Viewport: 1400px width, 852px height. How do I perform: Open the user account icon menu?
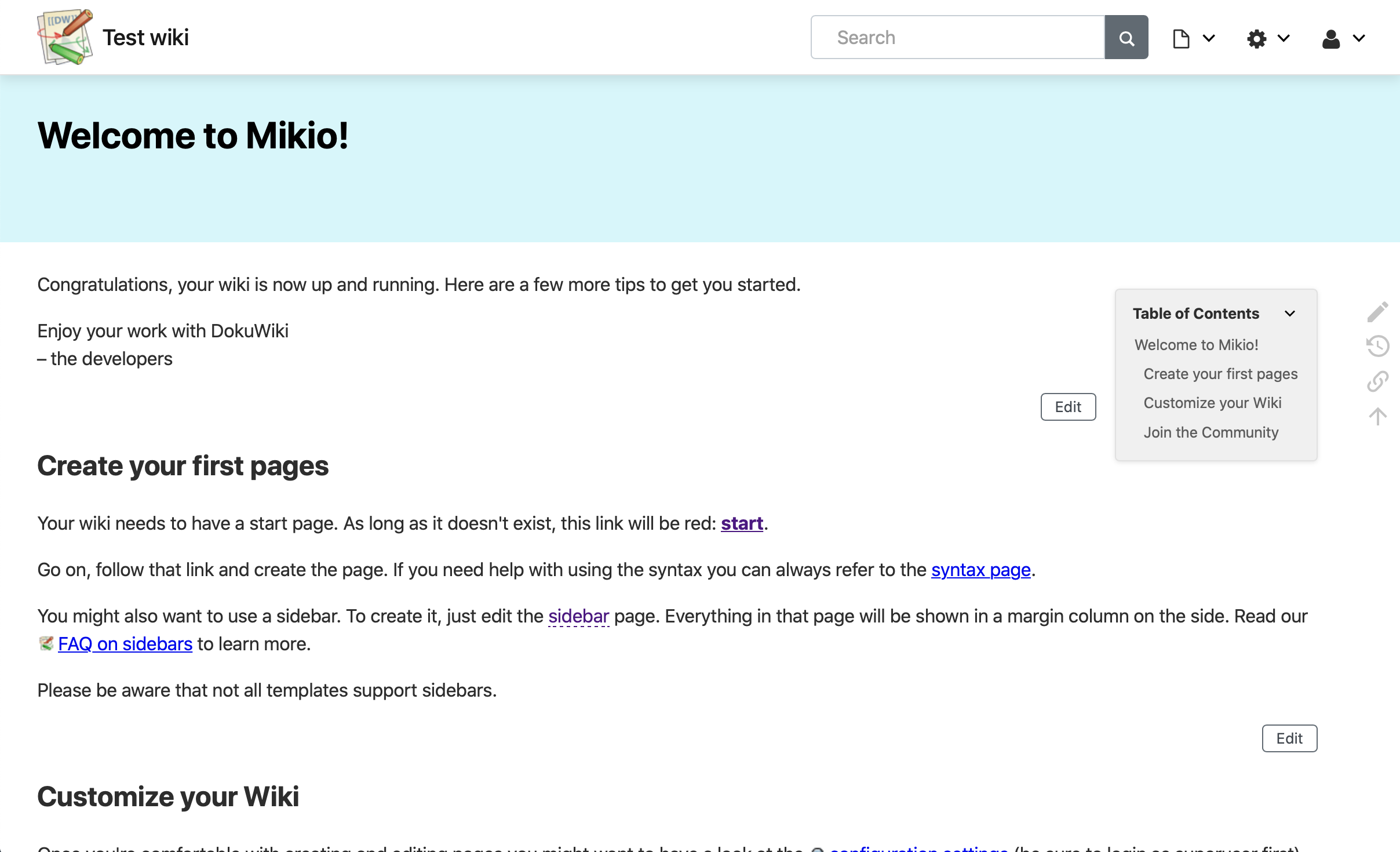pos(1331,39)
